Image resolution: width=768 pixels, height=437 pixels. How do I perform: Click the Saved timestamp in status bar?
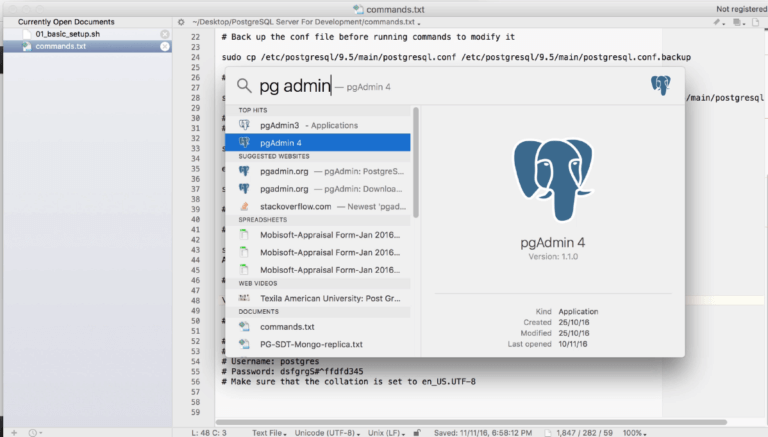point(482,433)
